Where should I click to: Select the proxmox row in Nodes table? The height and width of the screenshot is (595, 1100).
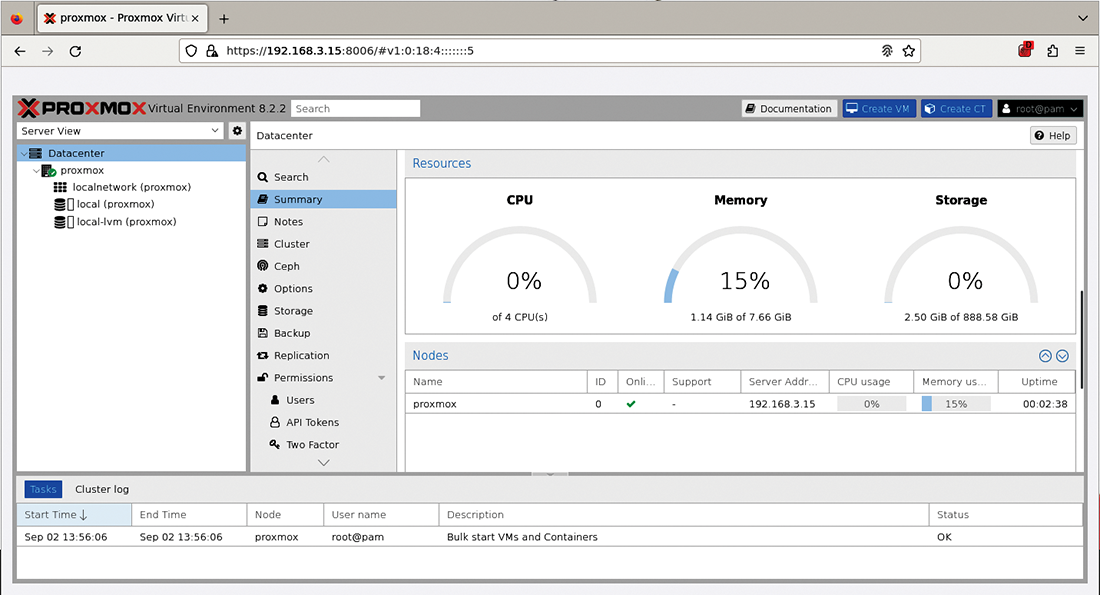(740, 404)
